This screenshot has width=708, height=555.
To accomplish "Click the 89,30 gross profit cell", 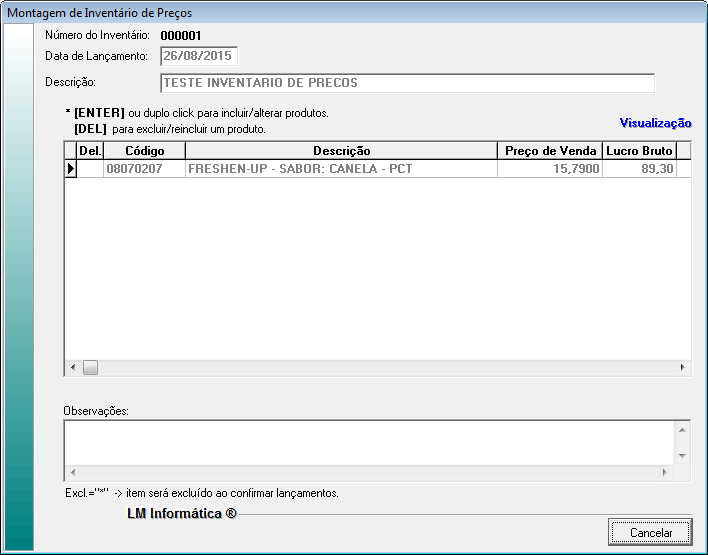I will pos(638,169).
